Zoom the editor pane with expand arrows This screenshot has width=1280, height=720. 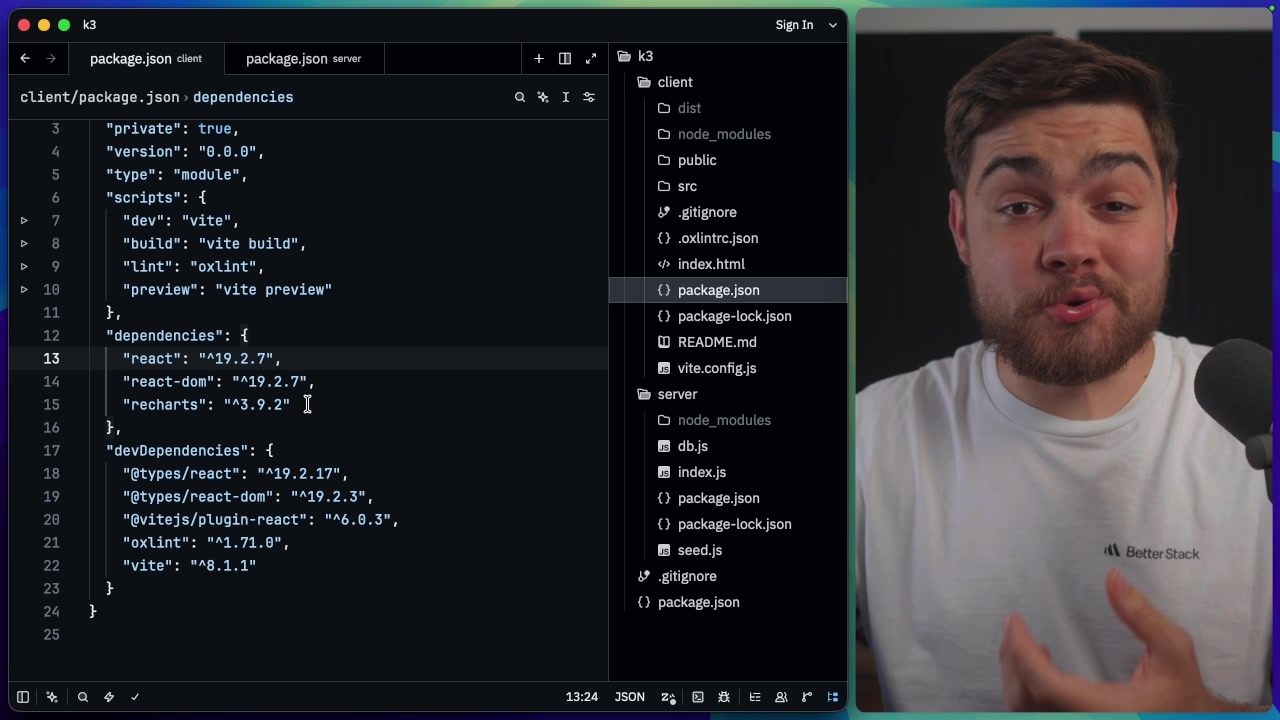coord(591,58)
